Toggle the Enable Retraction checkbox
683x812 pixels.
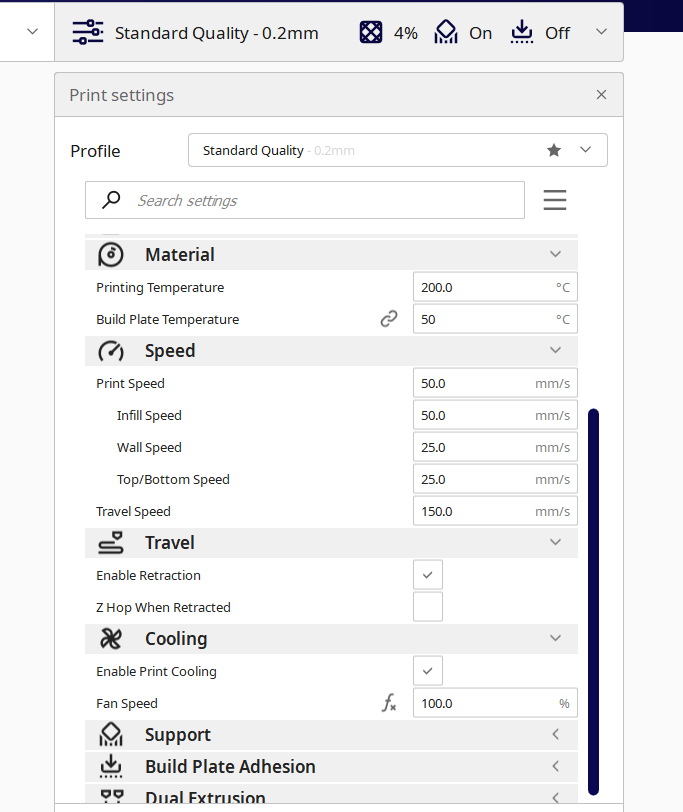point(428,575)
